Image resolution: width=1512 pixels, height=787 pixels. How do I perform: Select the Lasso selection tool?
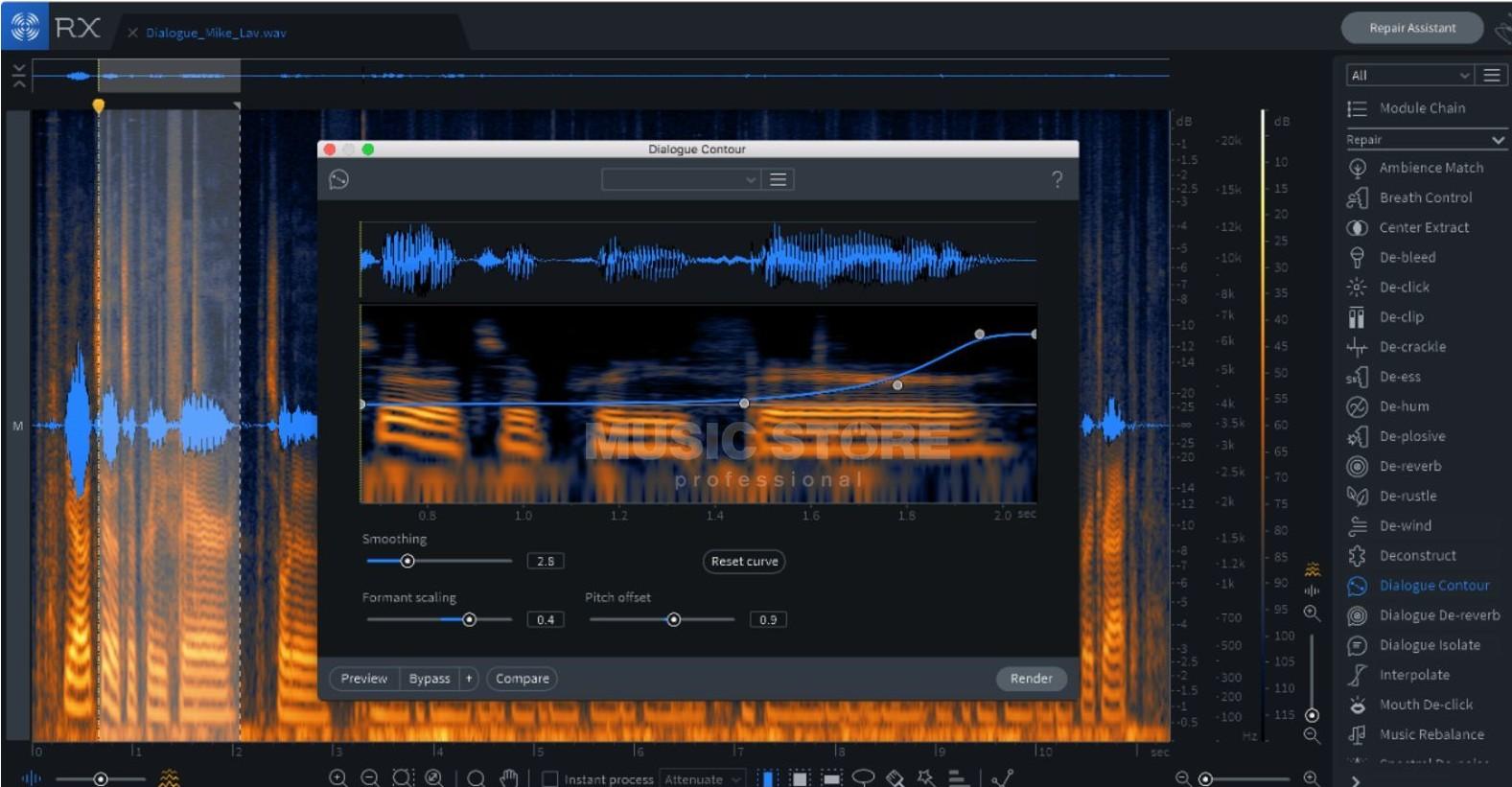coord(863,777)
